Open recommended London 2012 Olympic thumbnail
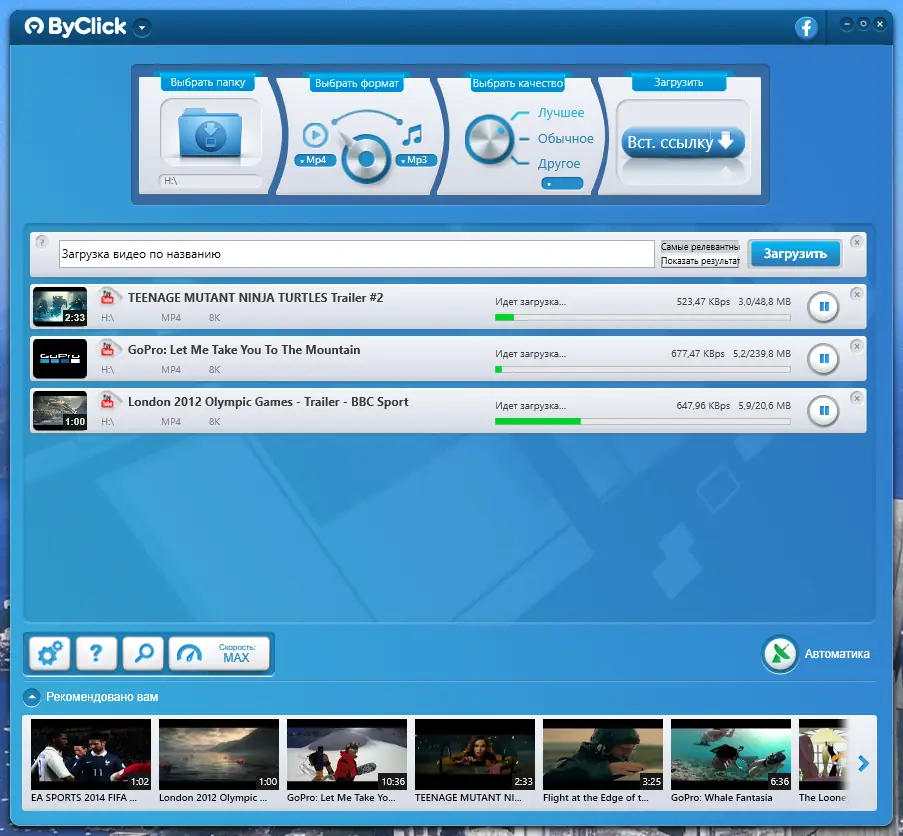The image size is (903, 836). coord(219,754)
